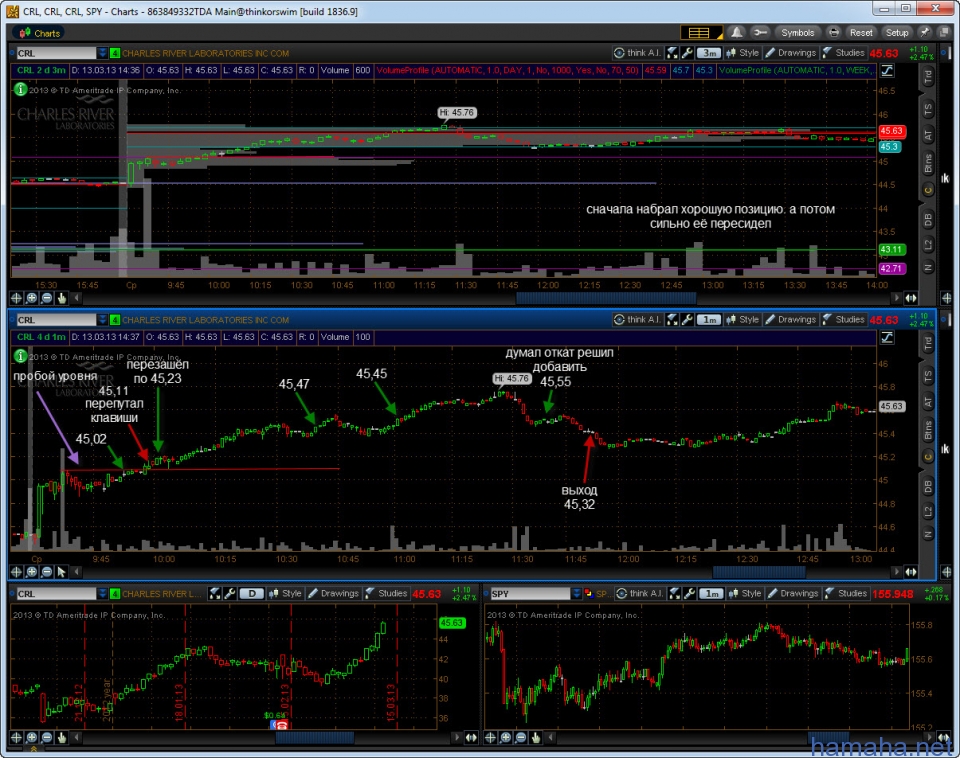960x758 pixels.
Task: Zoom out on the CRL 1m chart
Action: click(47, 572)
